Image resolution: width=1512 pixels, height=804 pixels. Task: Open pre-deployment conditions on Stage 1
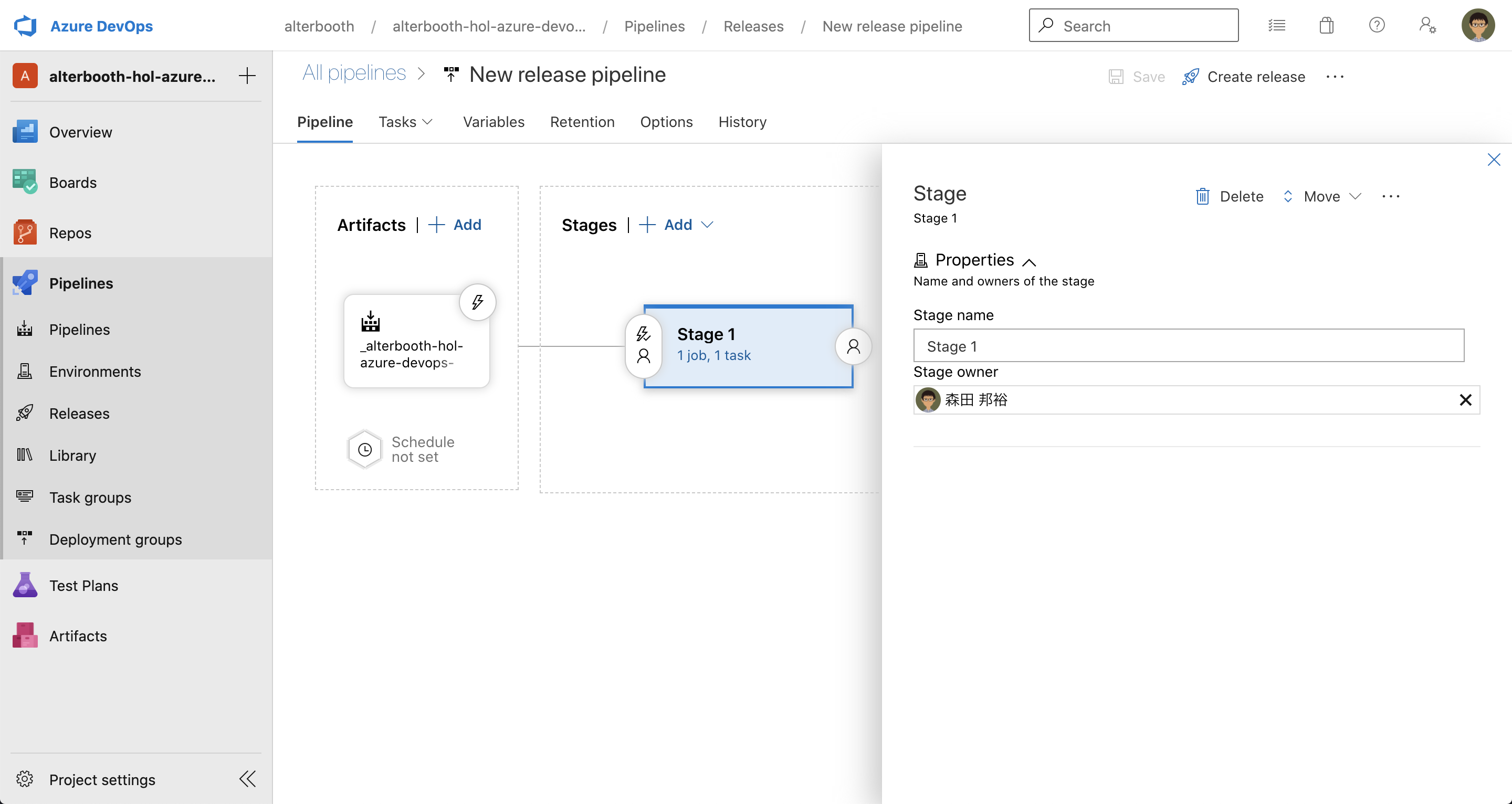pyautogui.click(x=643, y=346)
